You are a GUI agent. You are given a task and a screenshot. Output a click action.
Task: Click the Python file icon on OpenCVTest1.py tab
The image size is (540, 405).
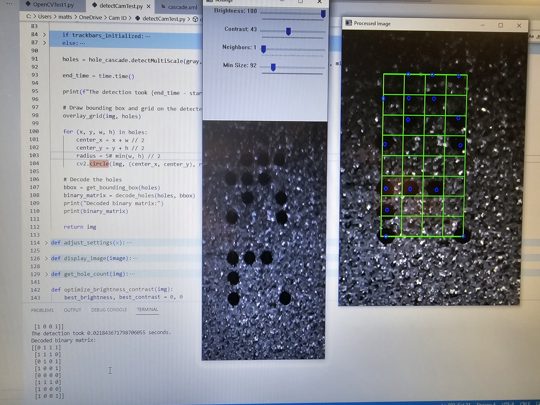28,4
